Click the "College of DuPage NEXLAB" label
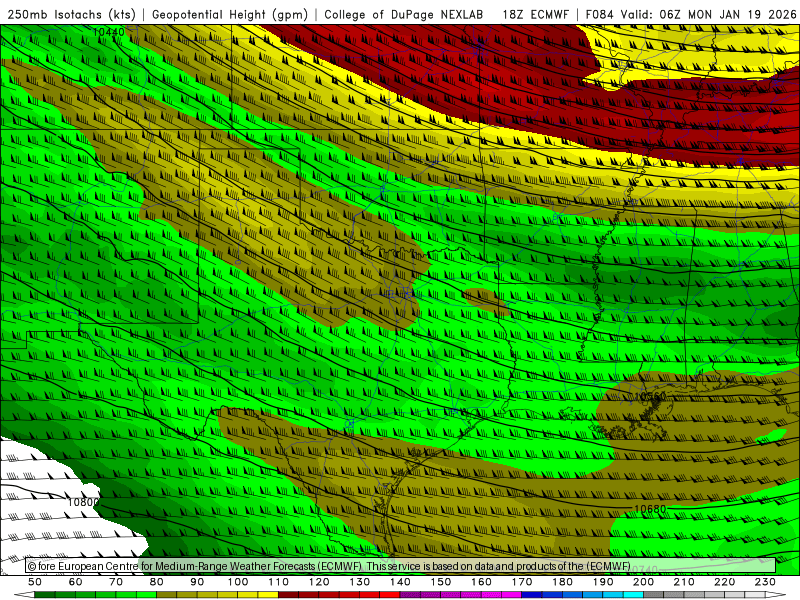The width and height of the screenshot is (800, 600). [404, 14]
